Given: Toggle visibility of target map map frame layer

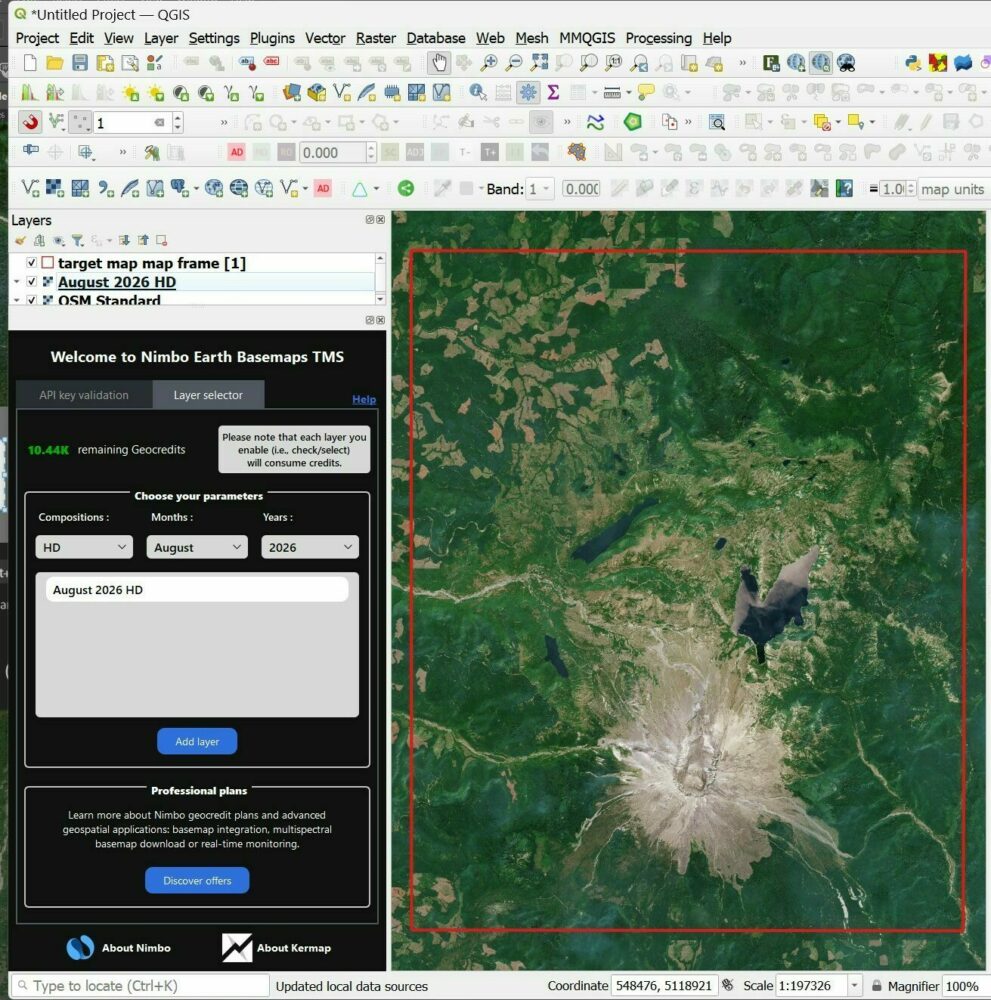Looking at the screenshot, I should pyautogui.click(x=31, y=263).
